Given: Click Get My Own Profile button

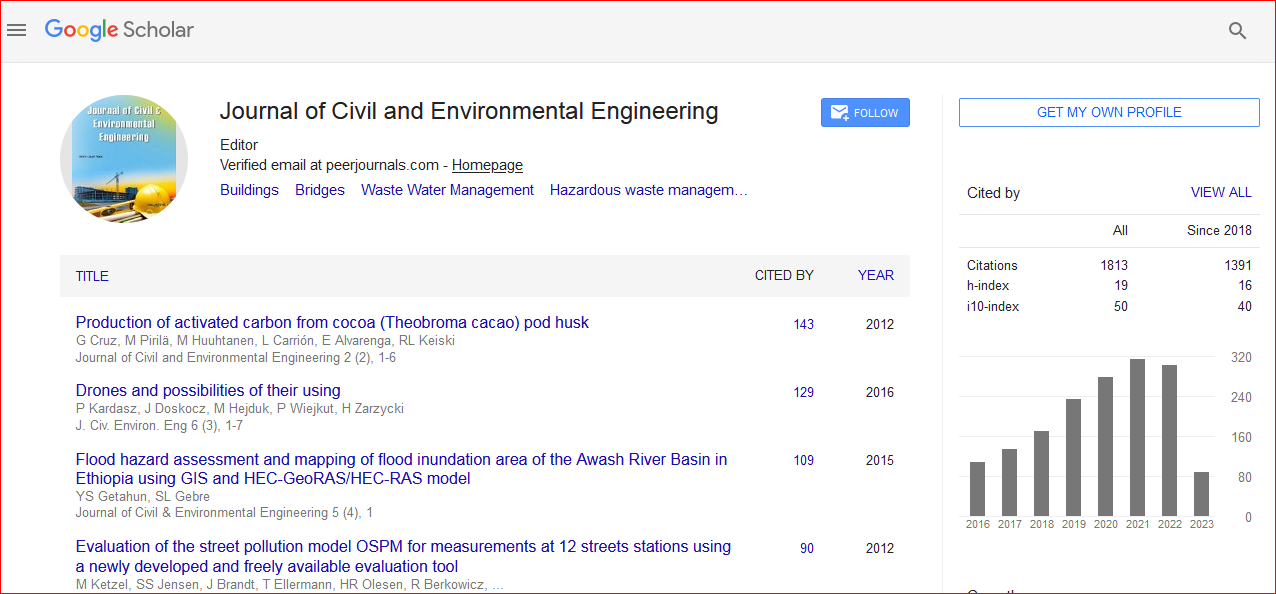Looking at the screenshot, I should tap(1108, 113).
